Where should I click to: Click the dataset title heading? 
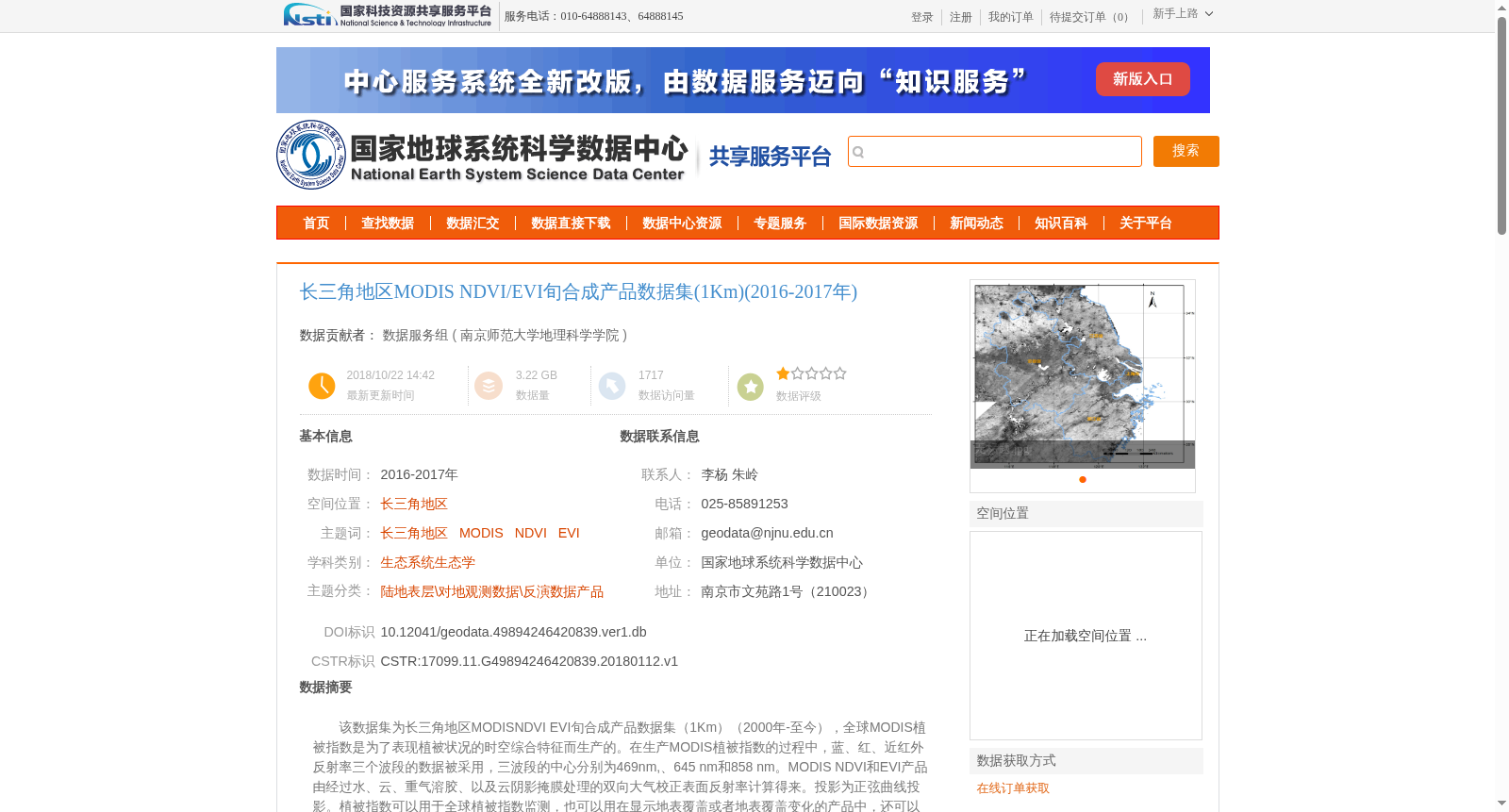(x=578, y=291)
